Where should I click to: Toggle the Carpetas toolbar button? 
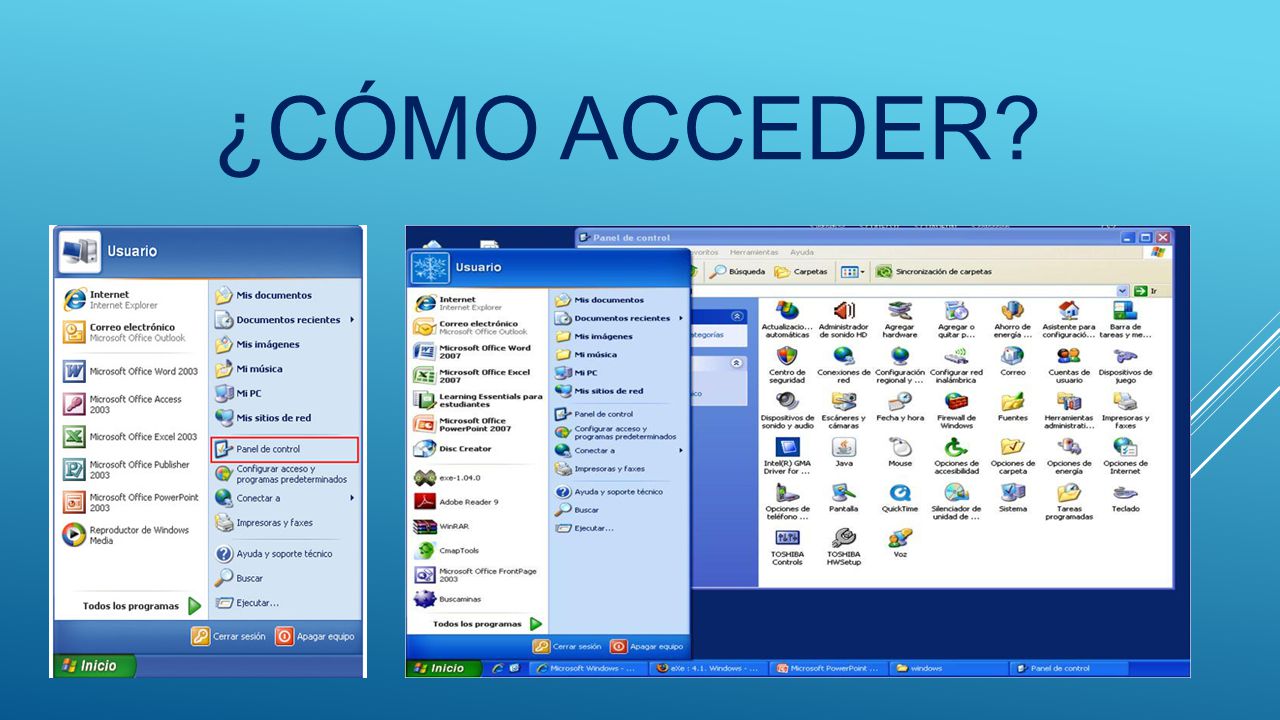[800, 271]
